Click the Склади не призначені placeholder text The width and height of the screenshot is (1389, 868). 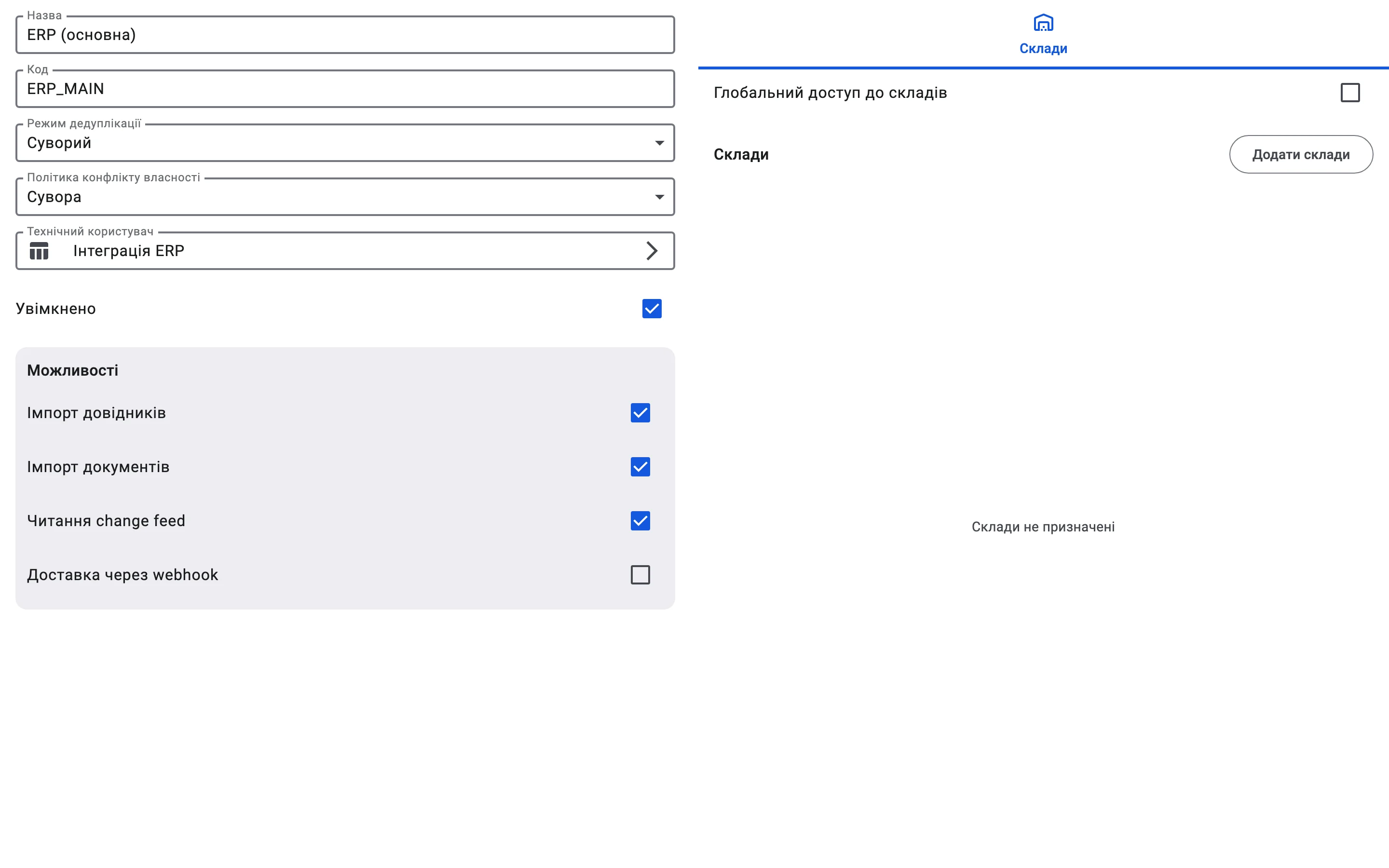(1043, 527)
